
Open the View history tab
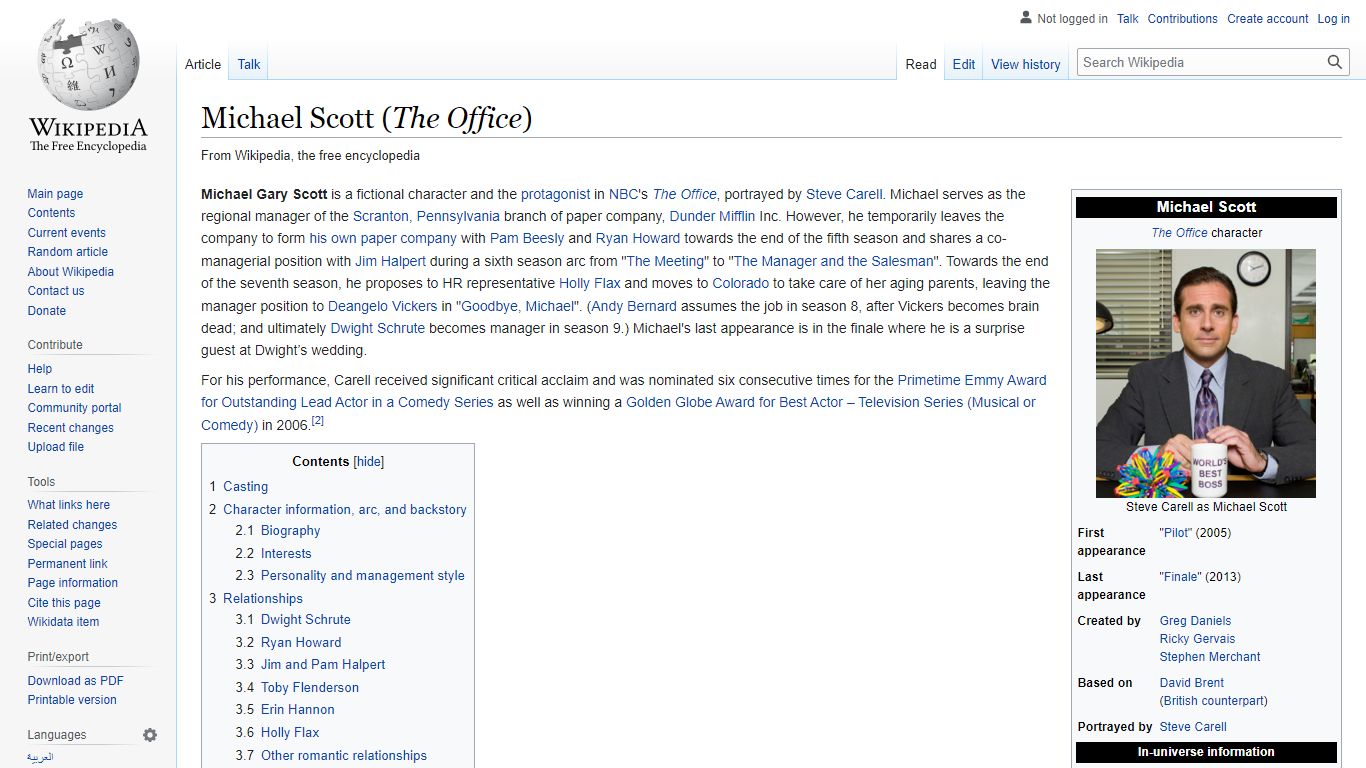(x=1026, y=64)
